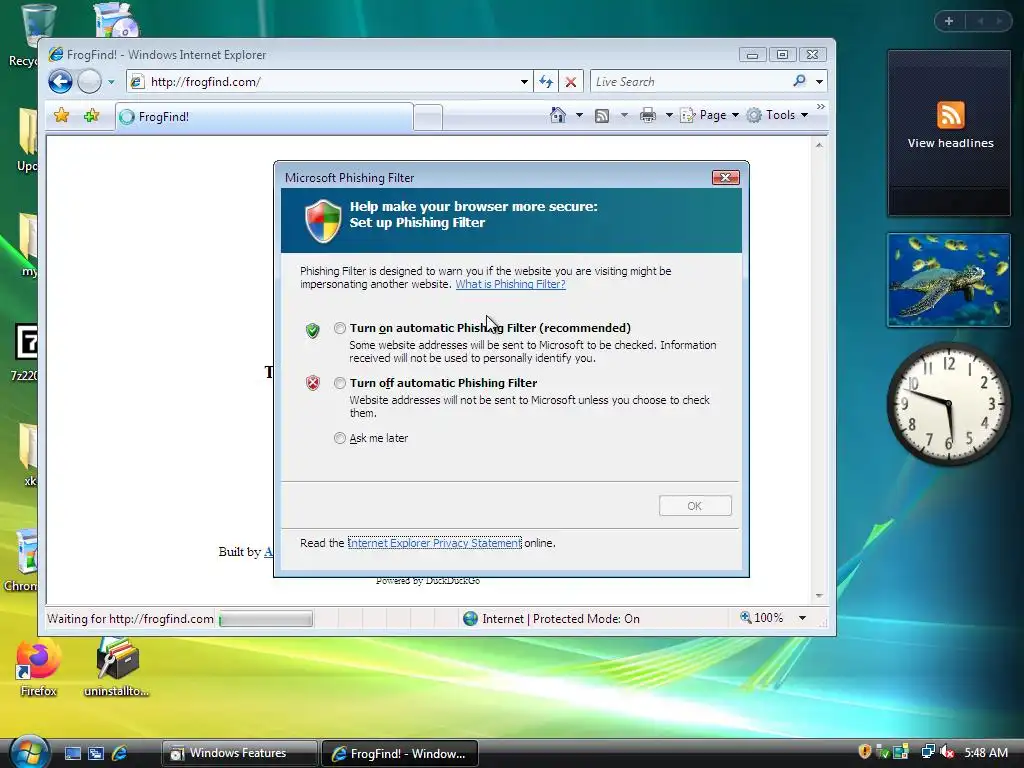Expand the Print dropdown arrow
Viewport: 1024px width, 768px height.
click(669, 115)
